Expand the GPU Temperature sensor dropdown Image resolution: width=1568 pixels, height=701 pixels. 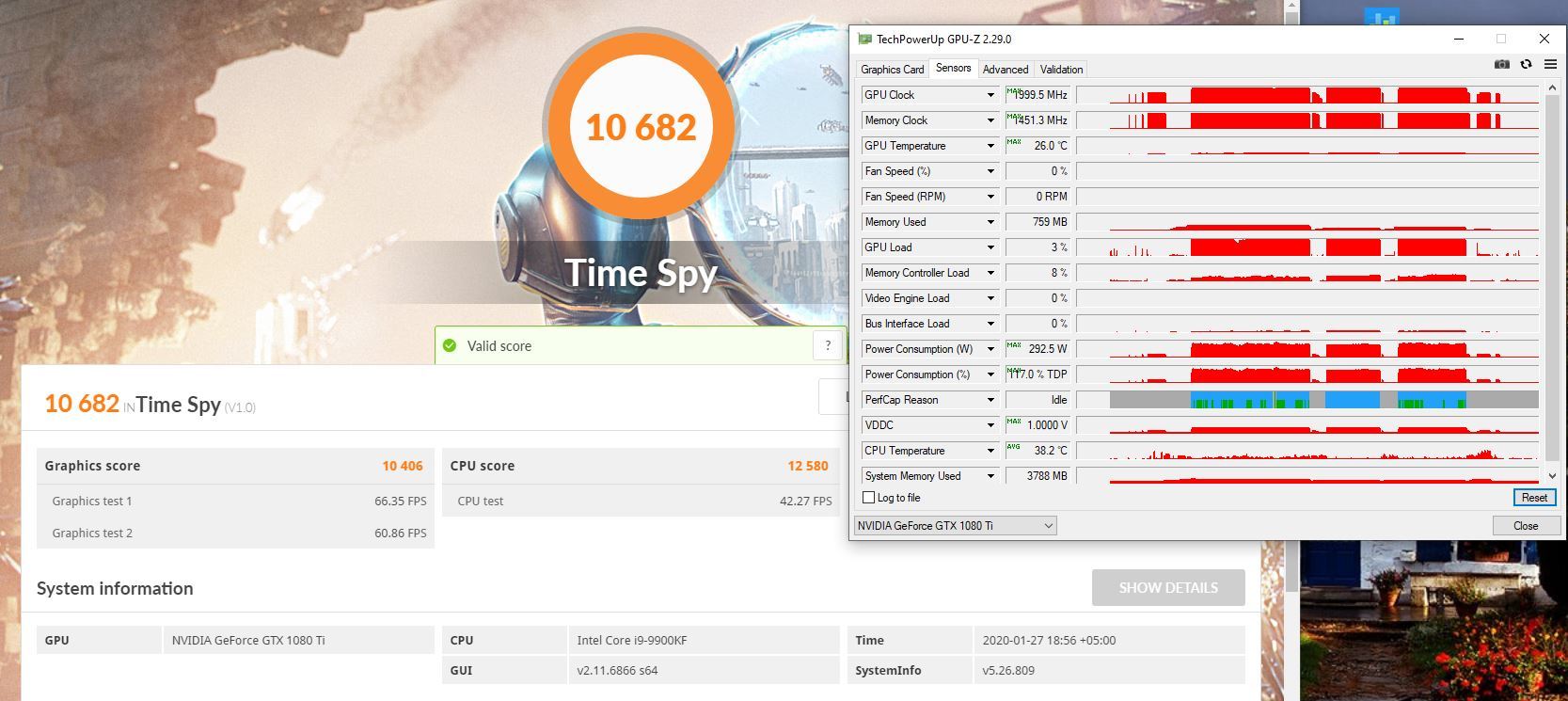click(x=990, y=146)
